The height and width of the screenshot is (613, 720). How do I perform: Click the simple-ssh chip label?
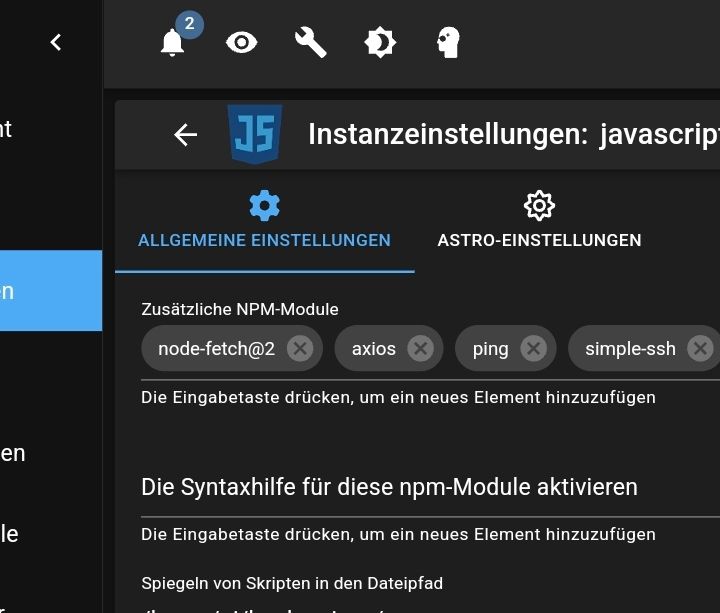(630, 349)
